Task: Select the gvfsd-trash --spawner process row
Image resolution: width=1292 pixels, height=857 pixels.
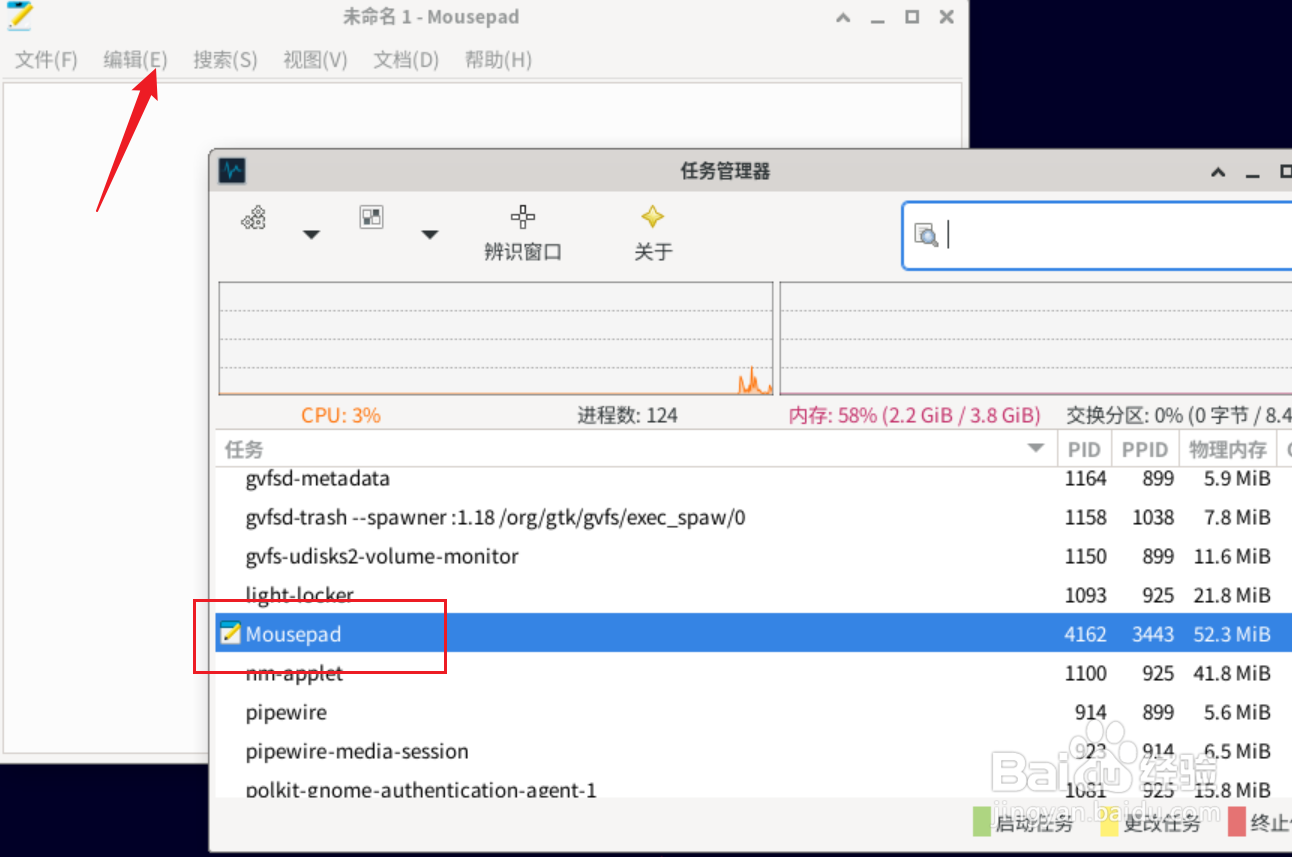Action: click(x=753, y=518)
